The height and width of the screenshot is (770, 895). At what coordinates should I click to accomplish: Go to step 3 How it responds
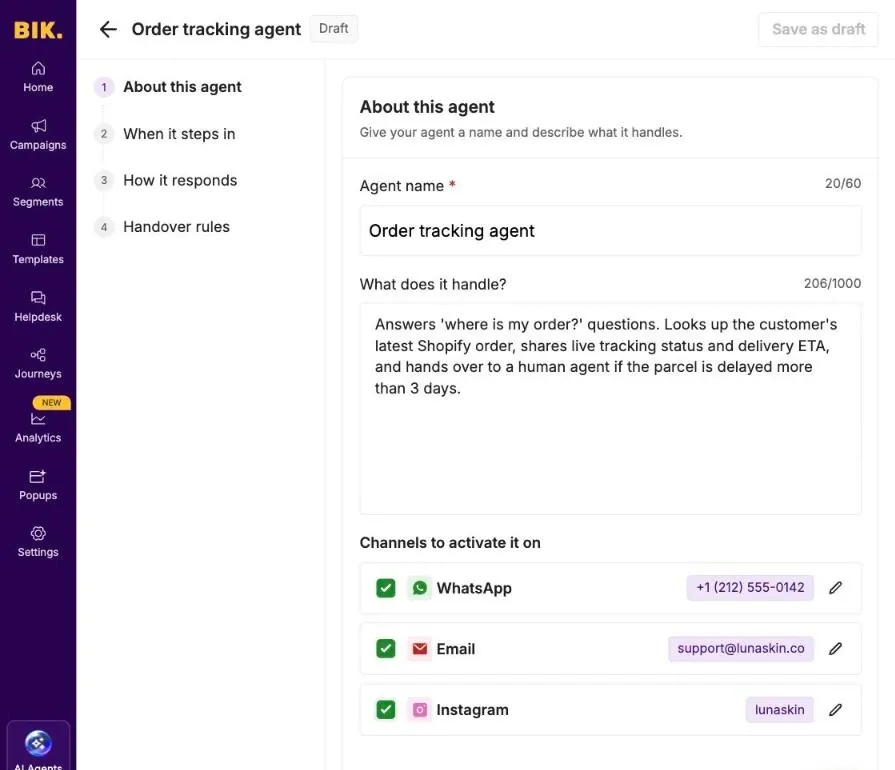tap(166, 180)
